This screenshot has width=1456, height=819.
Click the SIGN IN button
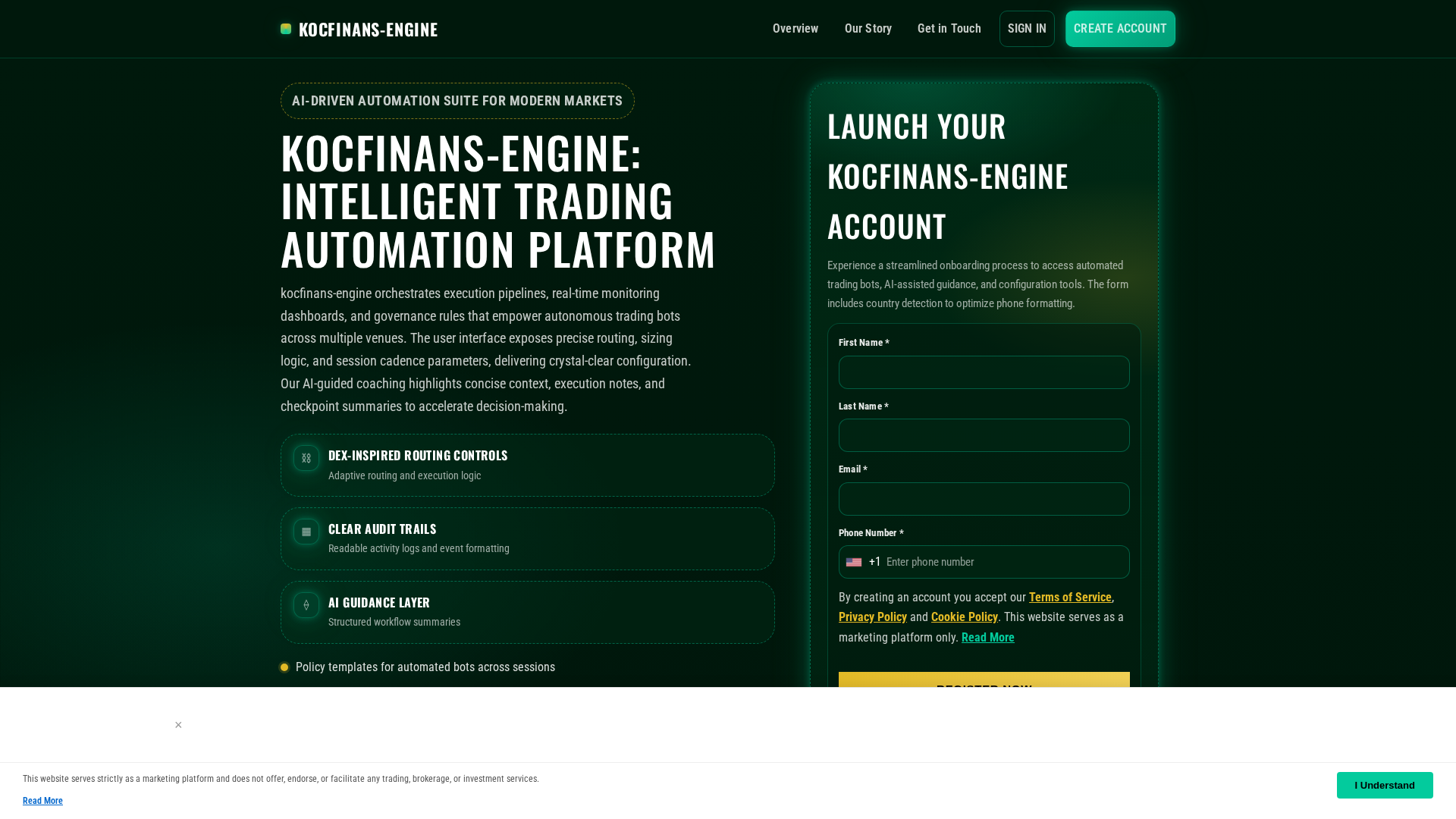point(1027,29)
